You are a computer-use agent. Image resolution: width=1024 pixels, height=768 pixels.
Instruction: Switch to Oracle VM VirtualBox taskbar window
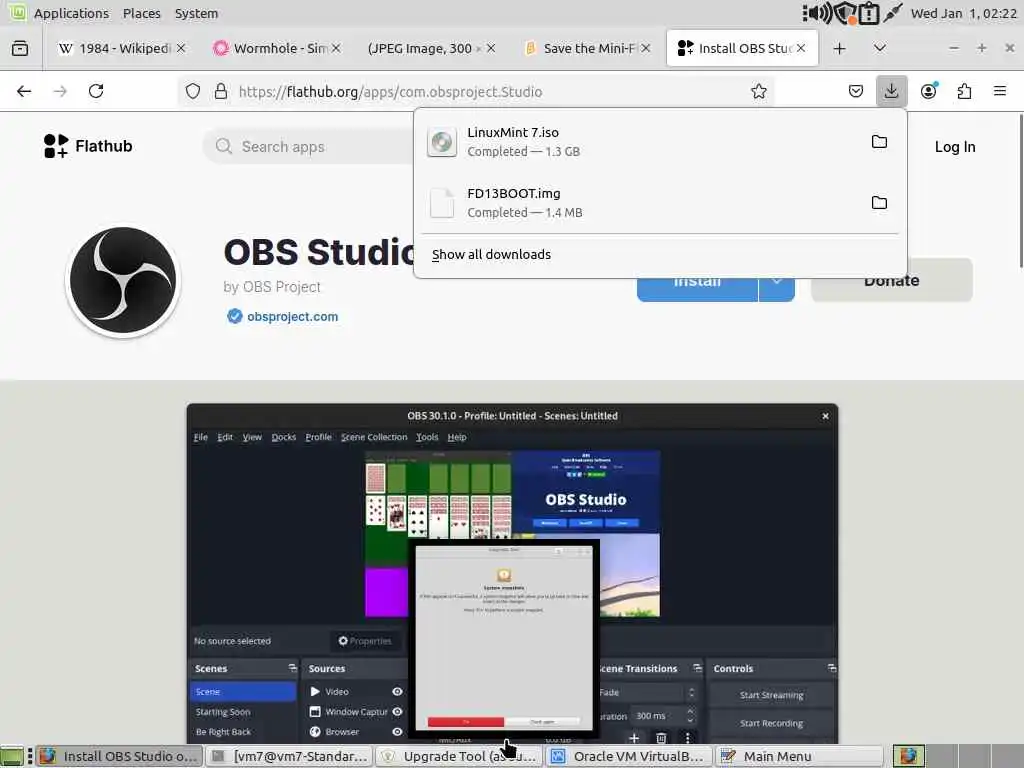pyautogui.click(x=630, y=756)
